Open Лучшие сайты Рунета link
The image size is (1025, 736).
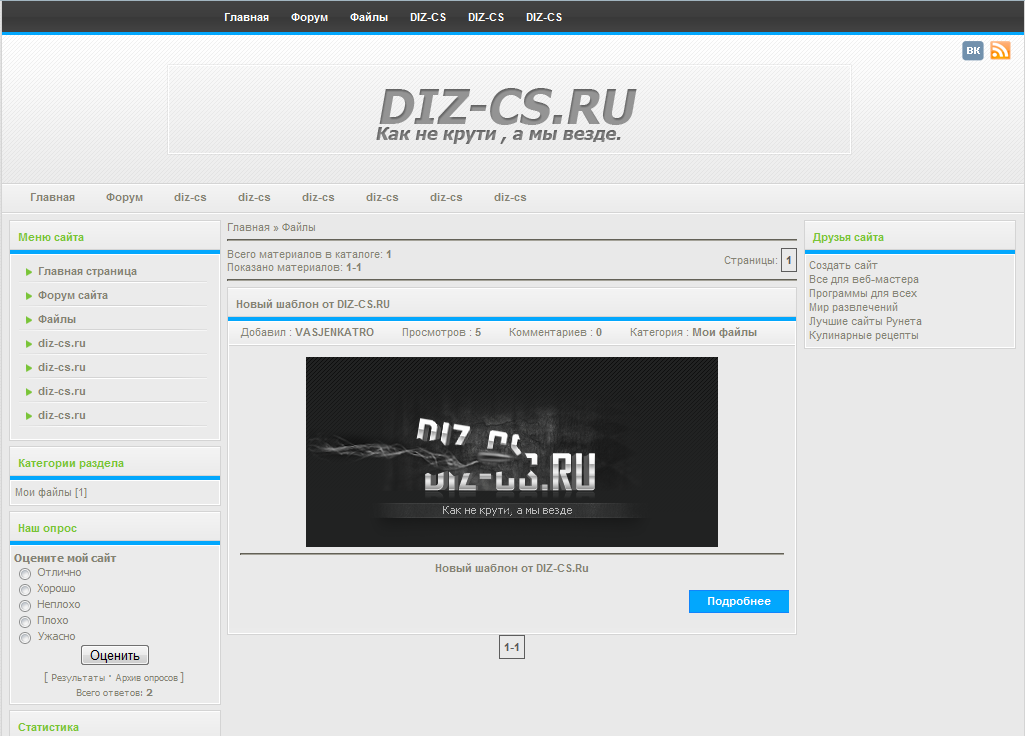[865, 321]
